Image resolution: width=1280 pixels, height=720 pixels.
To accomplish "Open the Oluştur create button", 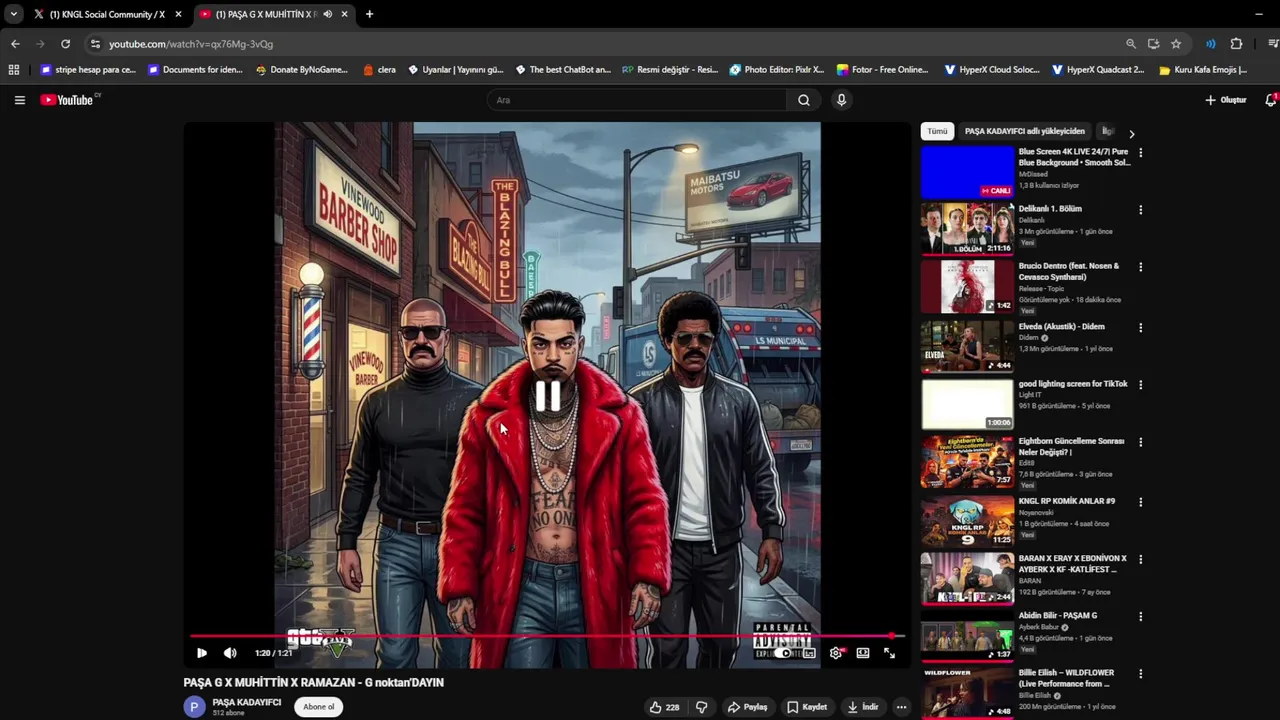I will click(x=1226, y=100).
